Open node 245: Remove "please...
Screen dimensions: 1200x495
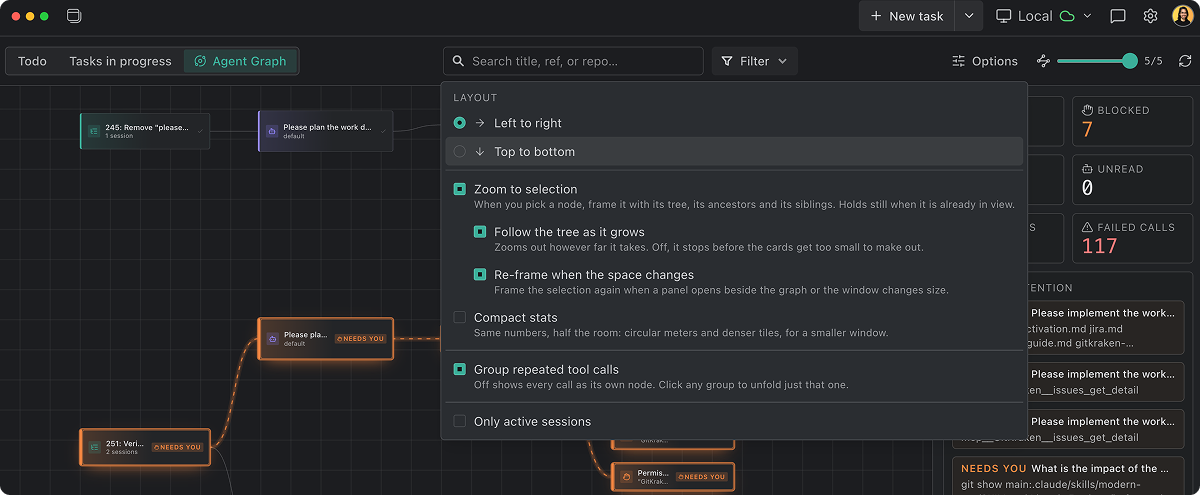tap(145, 131)
